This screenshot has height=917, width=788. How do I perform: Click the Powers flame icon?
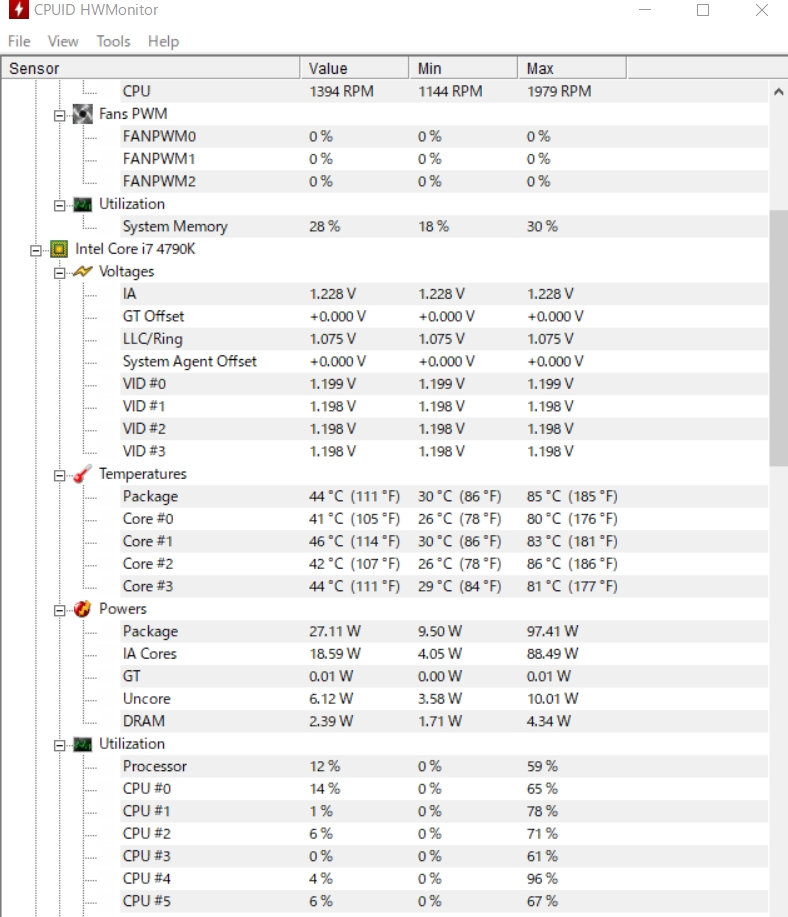[83, 609]
